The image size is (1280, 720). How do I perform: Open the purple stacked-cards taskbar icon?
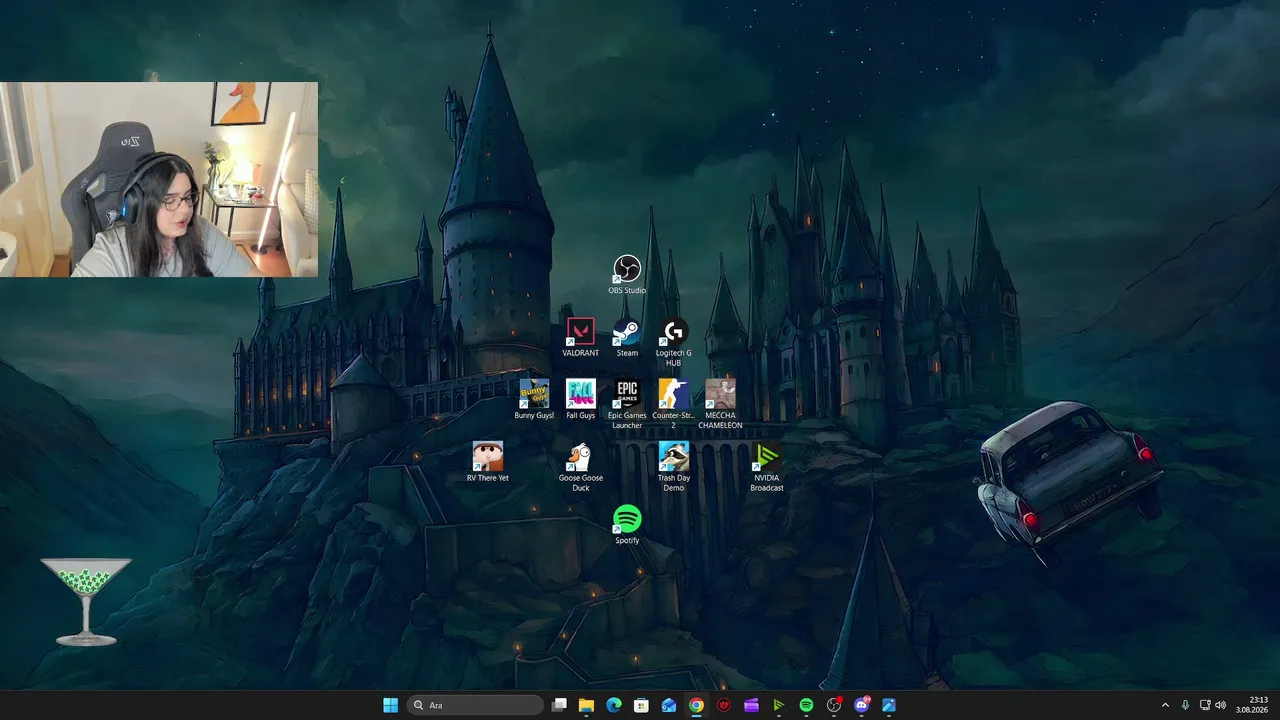(751, 705)
